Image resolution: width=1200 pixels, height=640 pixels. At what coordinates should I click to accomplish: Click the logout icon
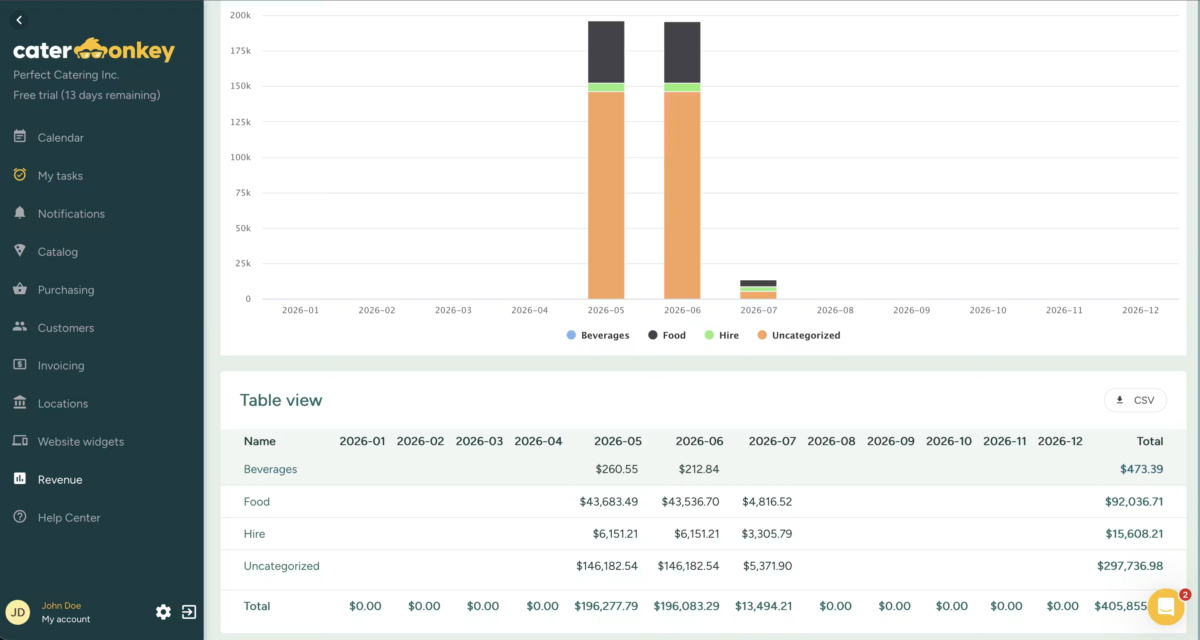tap(189, 612)
